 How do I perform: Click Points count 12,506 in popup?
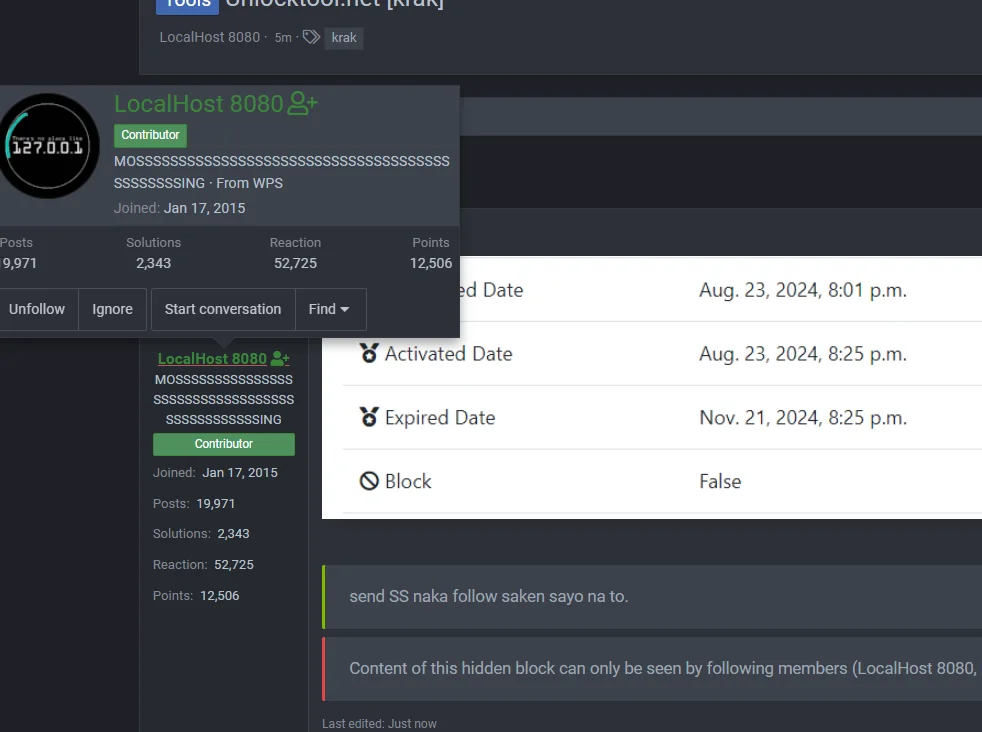pos(431,264)
